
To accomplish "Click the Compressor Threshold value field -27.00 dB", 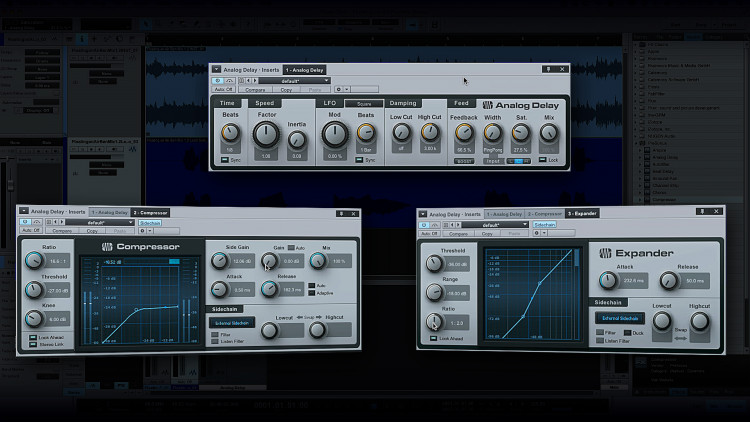I will 57,290.
